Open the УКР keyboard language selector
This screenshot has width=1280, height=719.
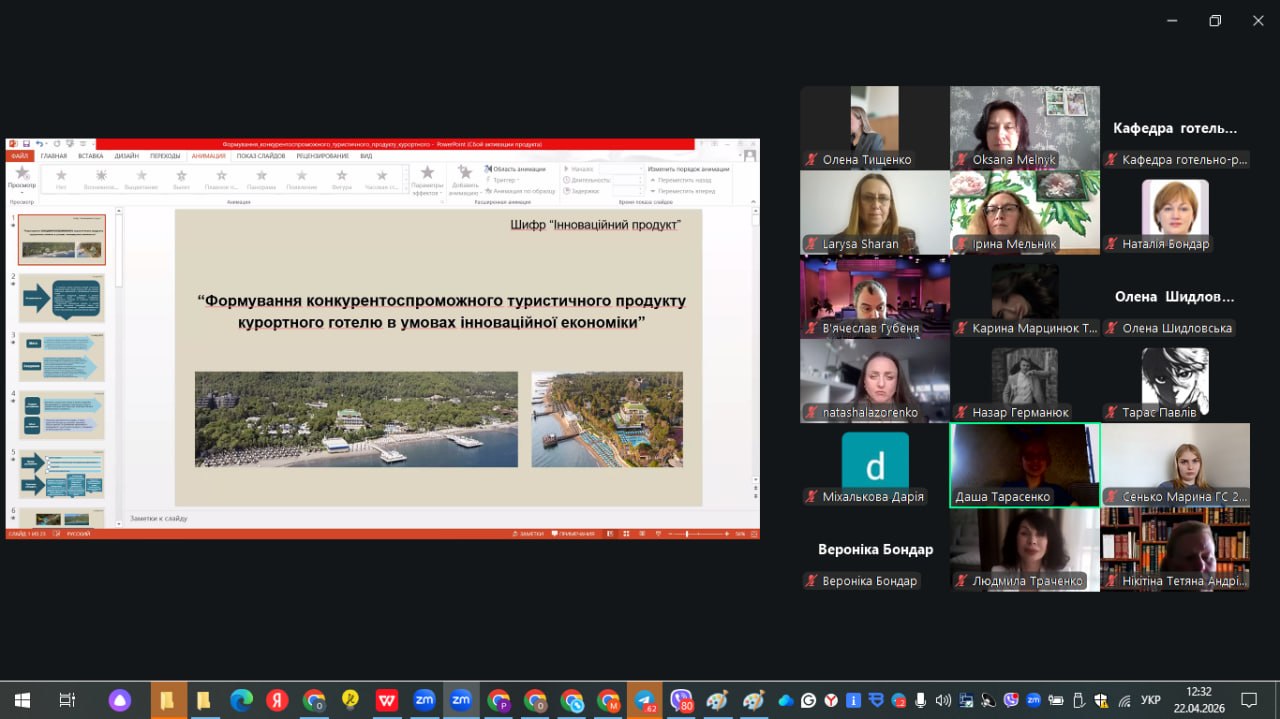(x=1151, y=701)
